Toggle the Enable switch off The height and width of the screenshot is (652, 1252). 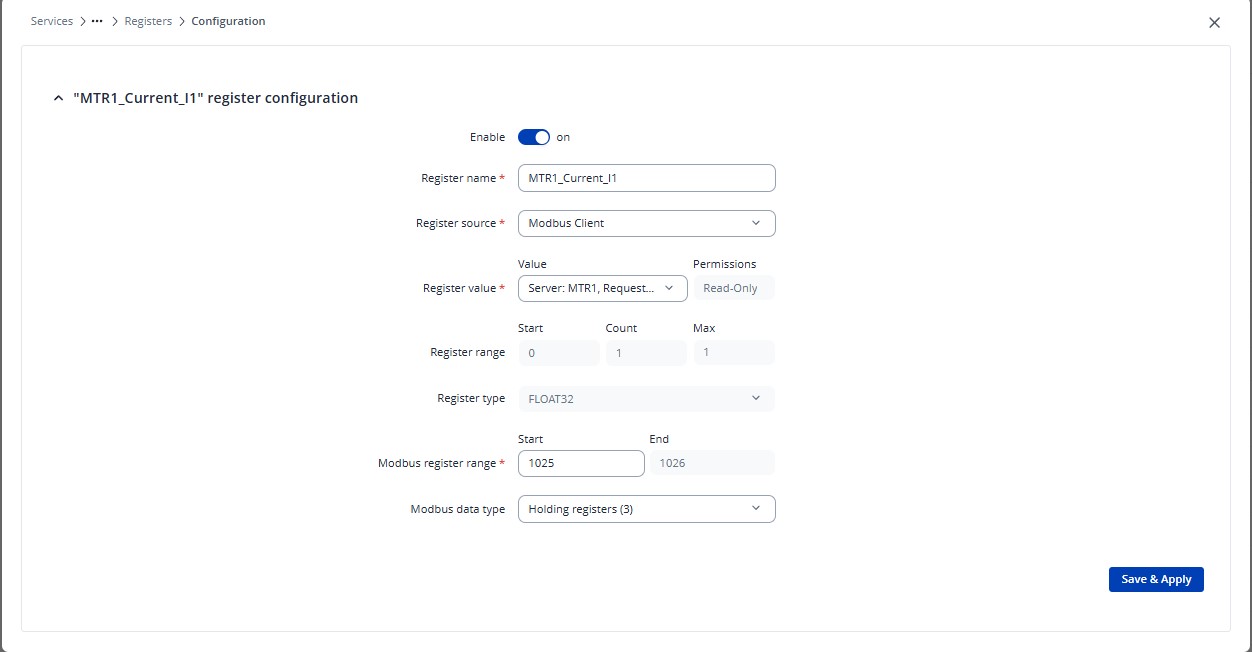point(534,137)
